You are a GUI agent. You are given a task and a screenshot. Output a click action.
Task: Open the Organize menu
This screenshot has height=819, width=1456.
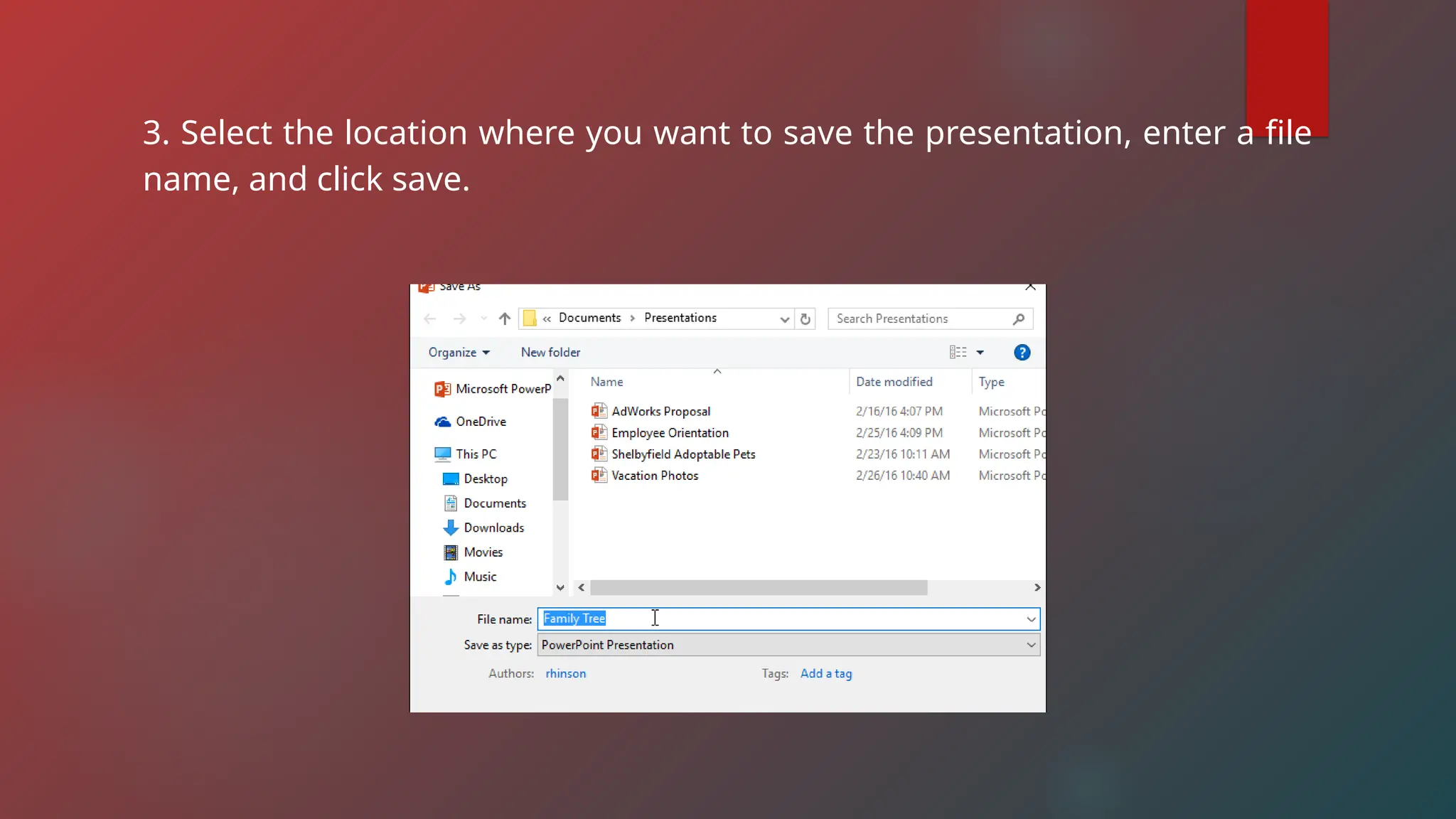pyautogui.click(x=459, y=353)
